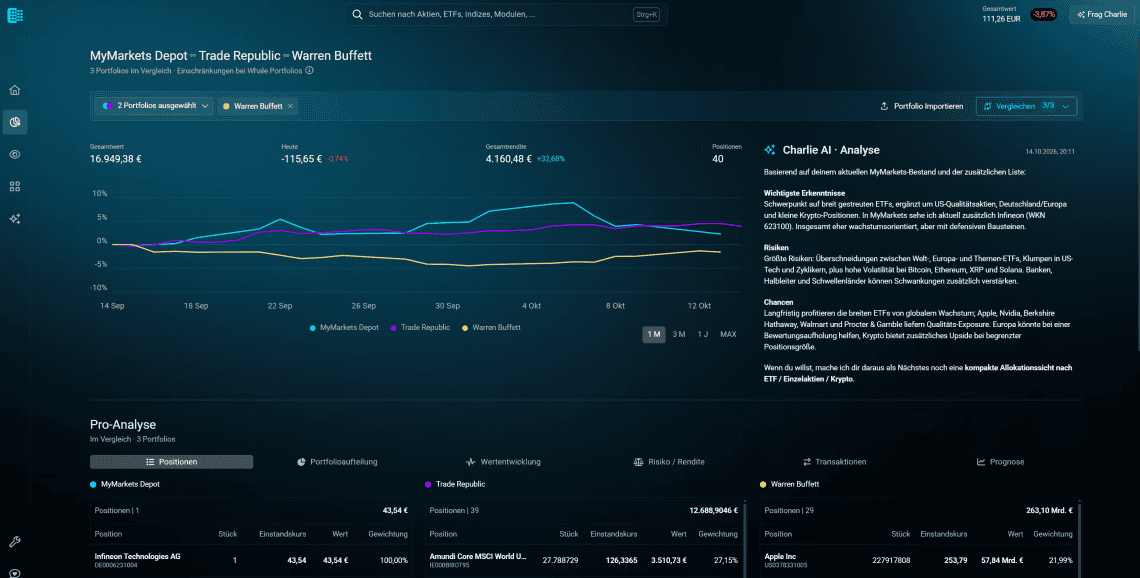Screen dimensions: 1140x578
Task: Click the import upload icon
Action: point(884,106)
